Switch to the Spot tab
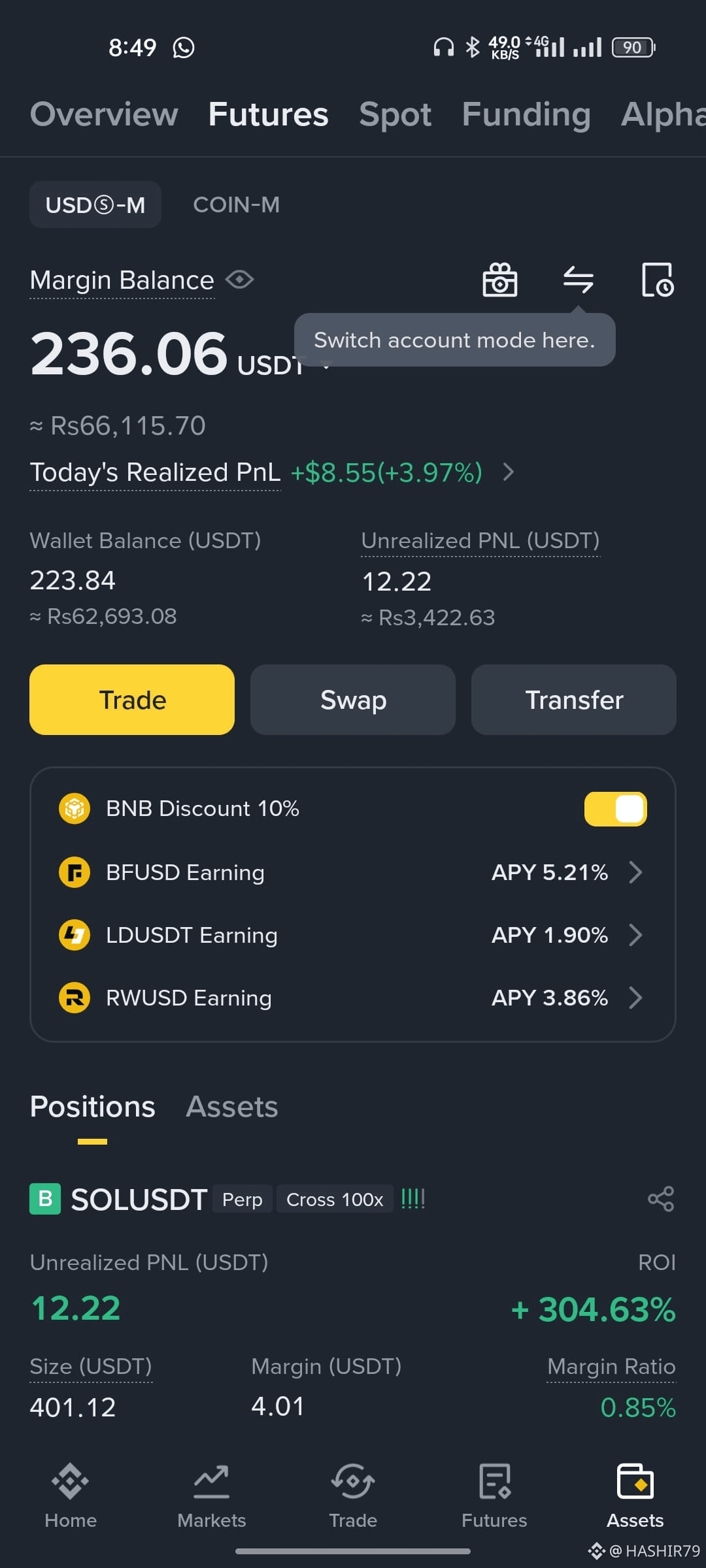 click(x=395, y=114)
